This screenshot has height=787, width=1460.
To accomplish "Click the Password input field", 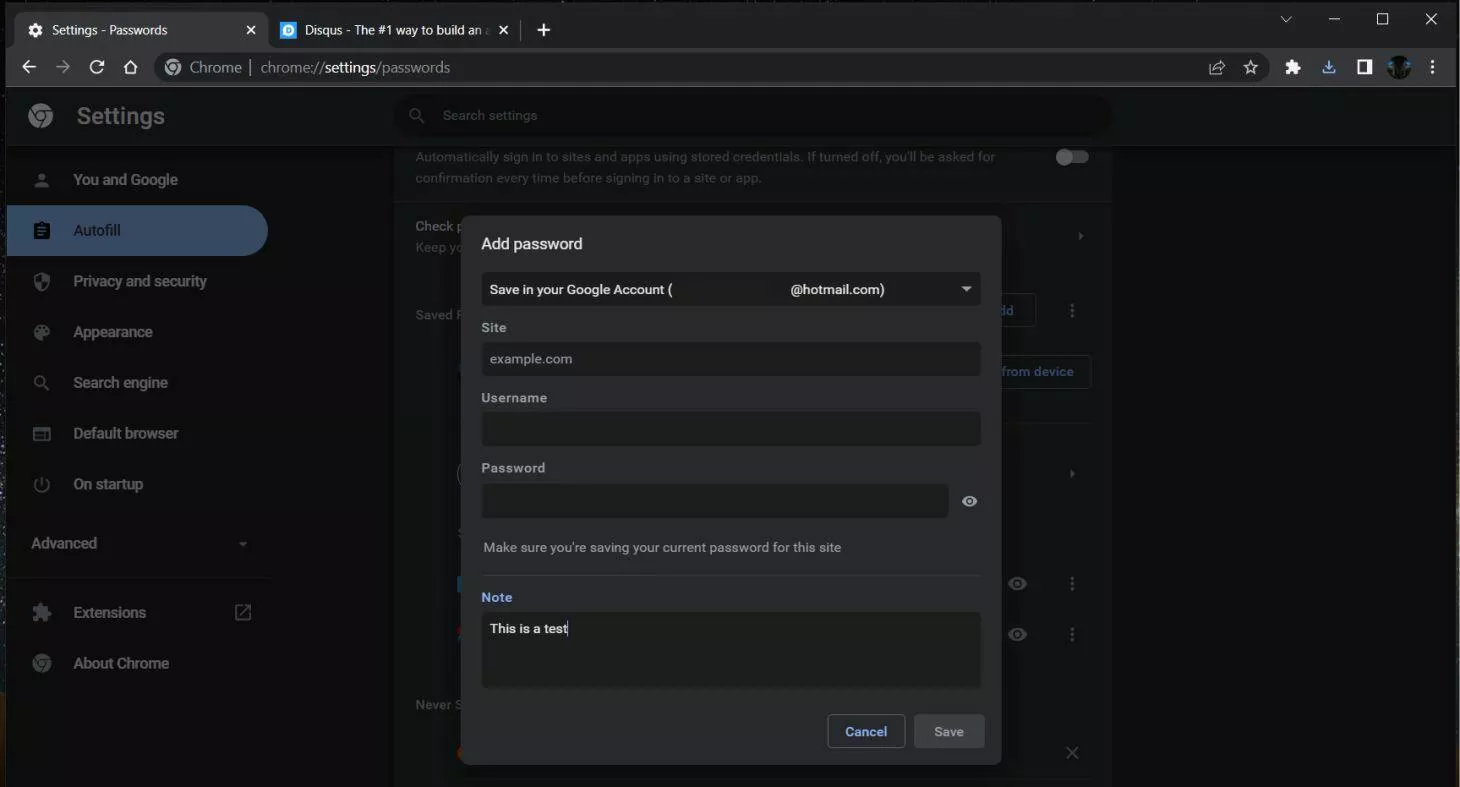I will pos(714,501).
